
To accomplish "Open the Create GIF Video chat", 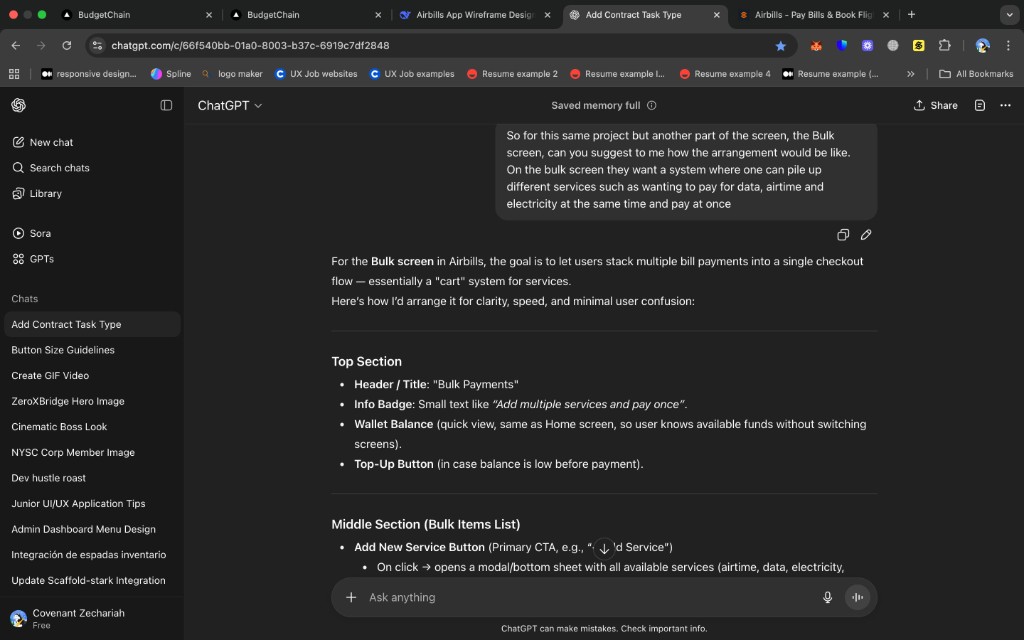I will 92,376.
